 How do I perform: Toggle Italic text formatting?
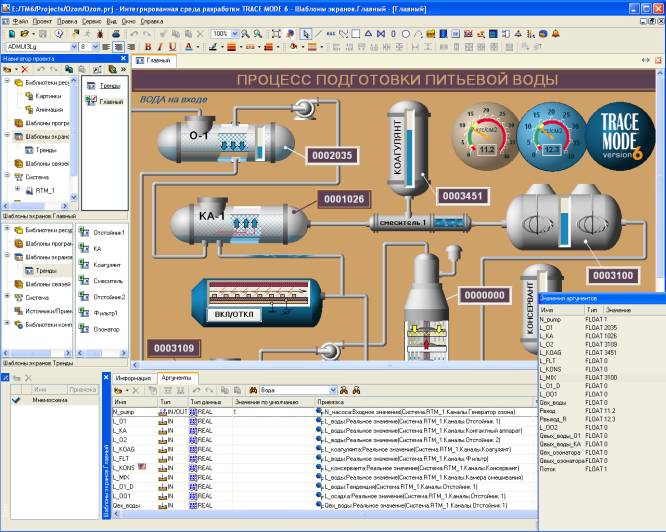coord(159,46)
